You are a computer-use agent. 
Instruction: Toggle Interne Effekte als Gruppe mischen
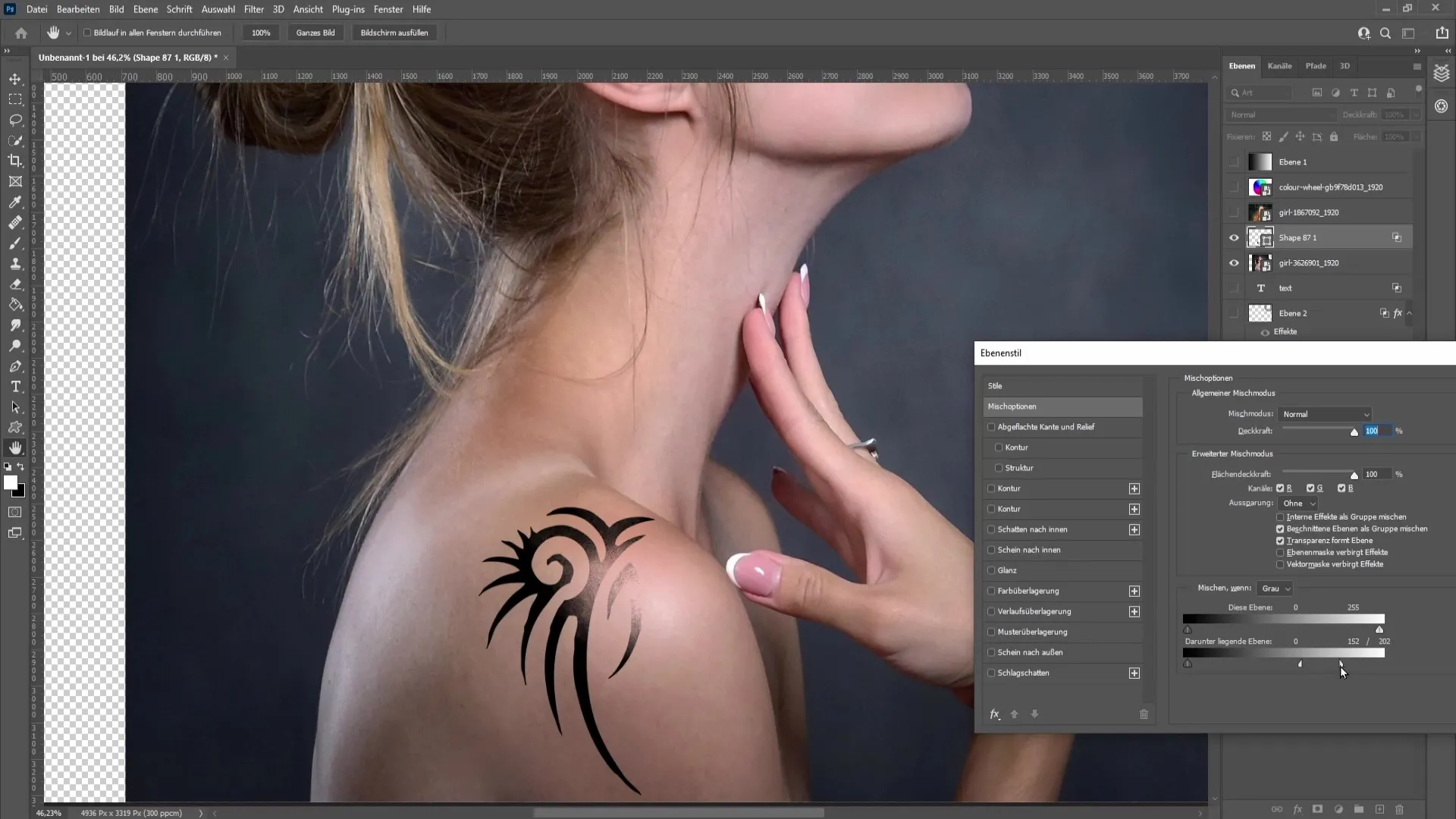click(1280, 517)
